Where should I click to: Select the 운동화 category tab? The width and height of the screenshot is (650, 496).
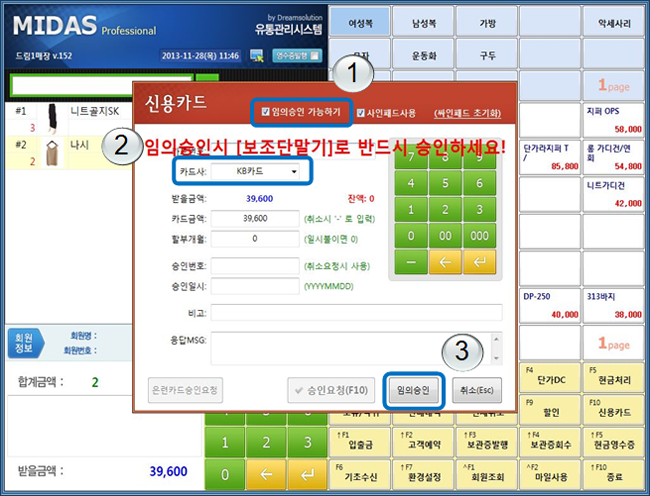(424, 56)
